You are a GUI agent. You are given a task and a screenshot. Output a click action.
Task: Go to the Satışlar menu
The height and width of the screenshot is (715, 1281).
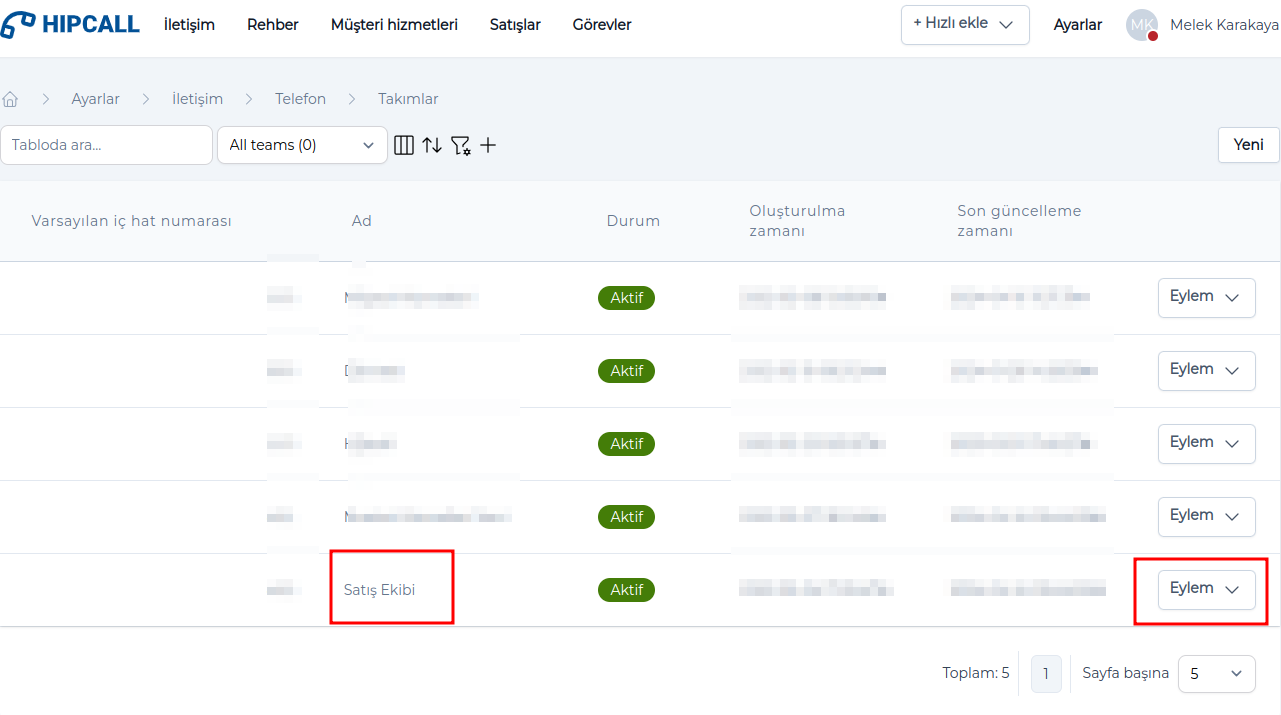(515, 25)
